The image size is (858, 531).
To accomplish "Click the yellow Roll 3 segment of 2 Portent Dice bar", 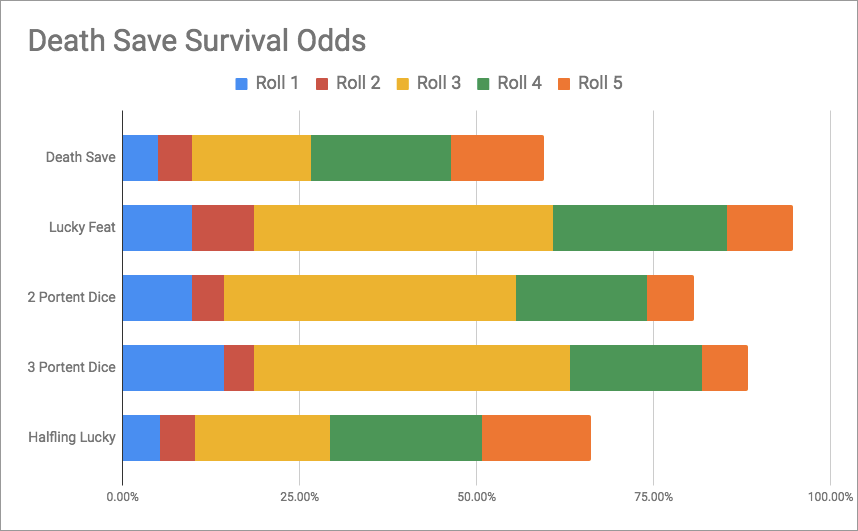I will click(x=370, y=298).
